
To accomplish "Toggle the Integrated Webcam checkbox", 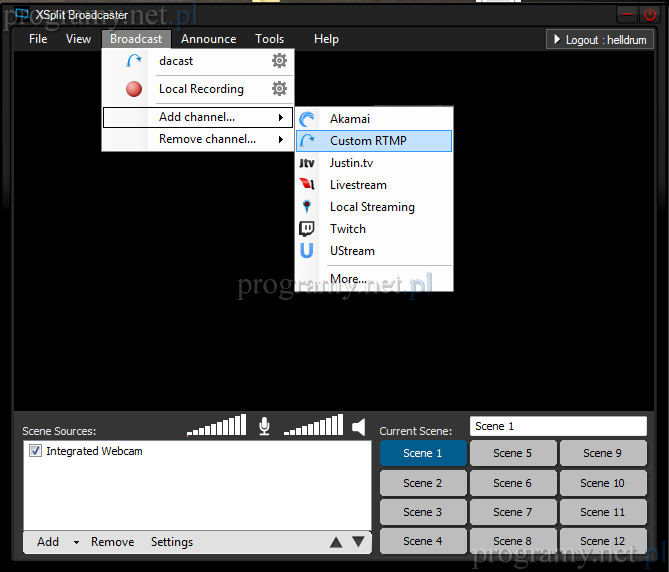I will coord(35,451).
